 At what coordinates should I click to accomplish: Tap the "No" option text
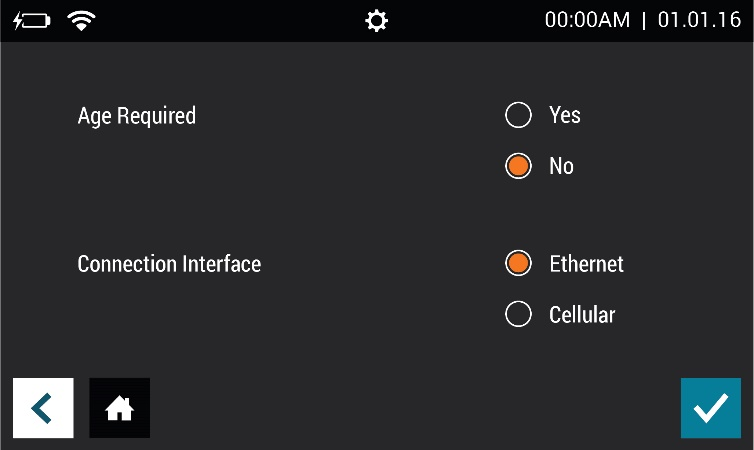coord(562,166)
